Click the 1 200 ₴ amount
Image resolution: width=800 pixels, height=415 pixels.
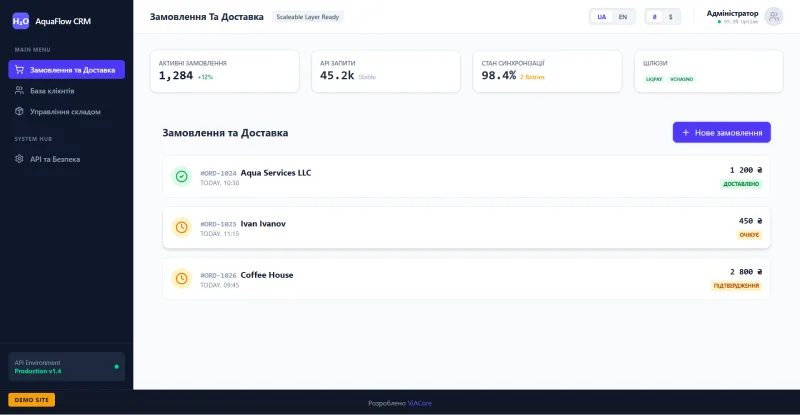coord(746,170)
